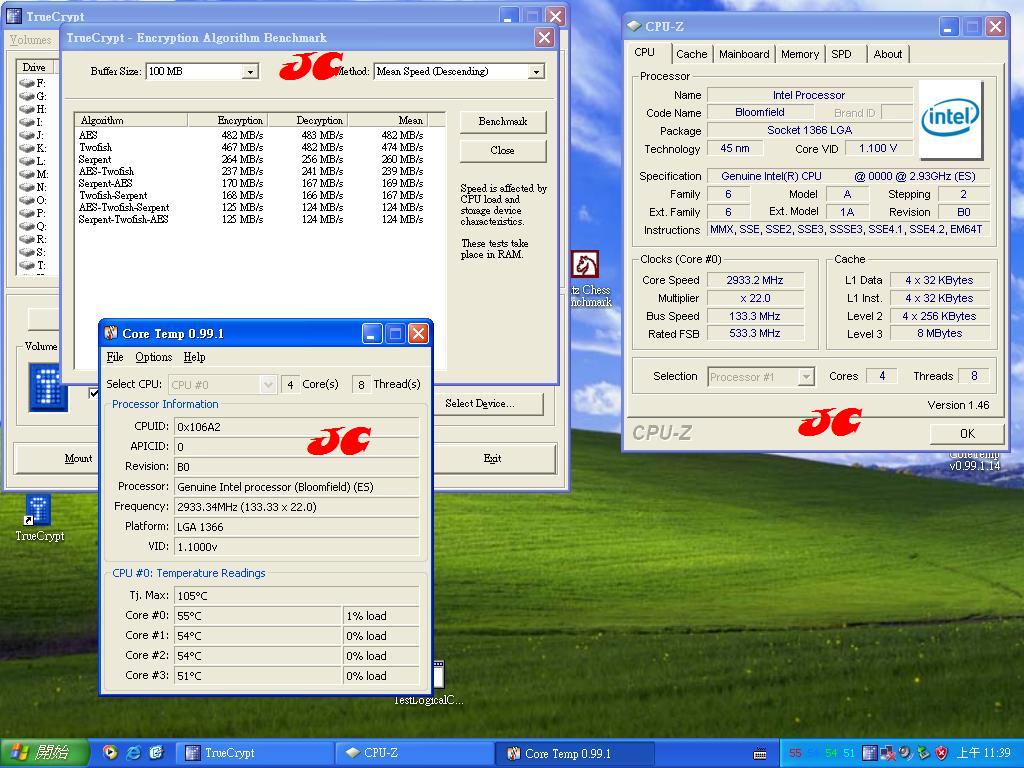The image size is (1024, 768).
Task: Click the CPUID field showing 0x106A2
Action: point(296,427)
